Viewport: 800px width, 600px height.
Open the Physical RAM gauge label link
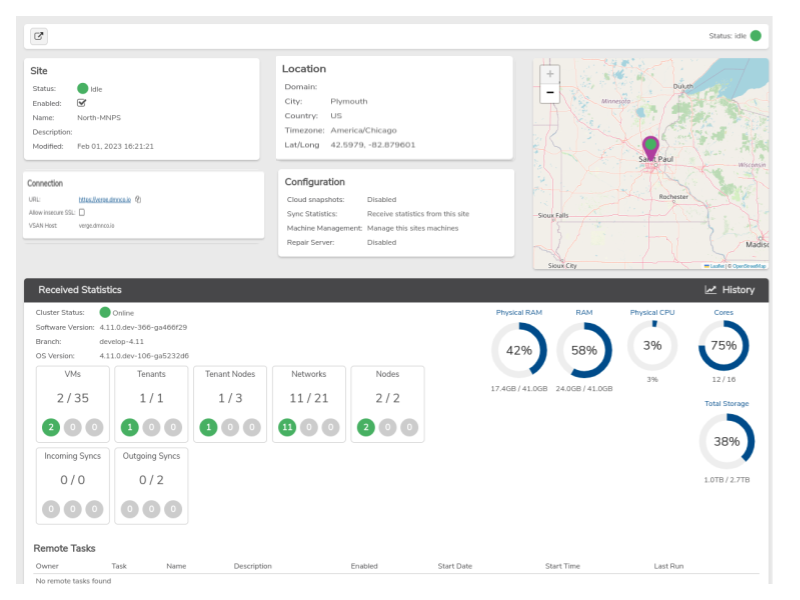coord(519,312)
